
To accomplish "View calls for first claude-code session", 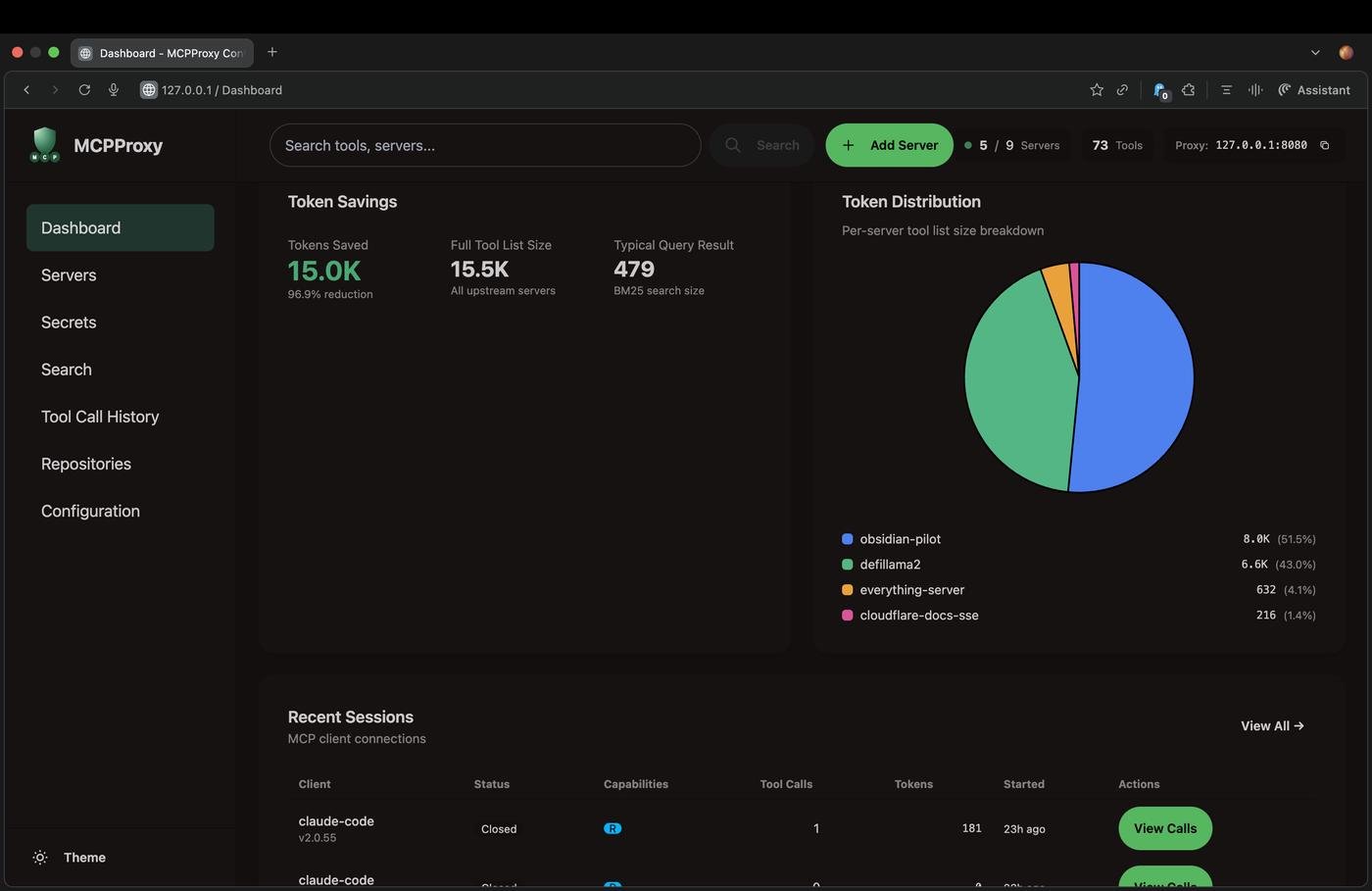I will pyautogui.click(x=1164, y=828).
